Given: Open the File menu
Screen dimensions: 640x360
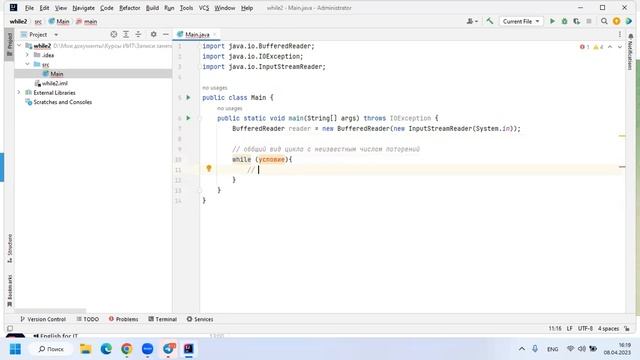Looking at the screenshot, I should pos(29,8).
